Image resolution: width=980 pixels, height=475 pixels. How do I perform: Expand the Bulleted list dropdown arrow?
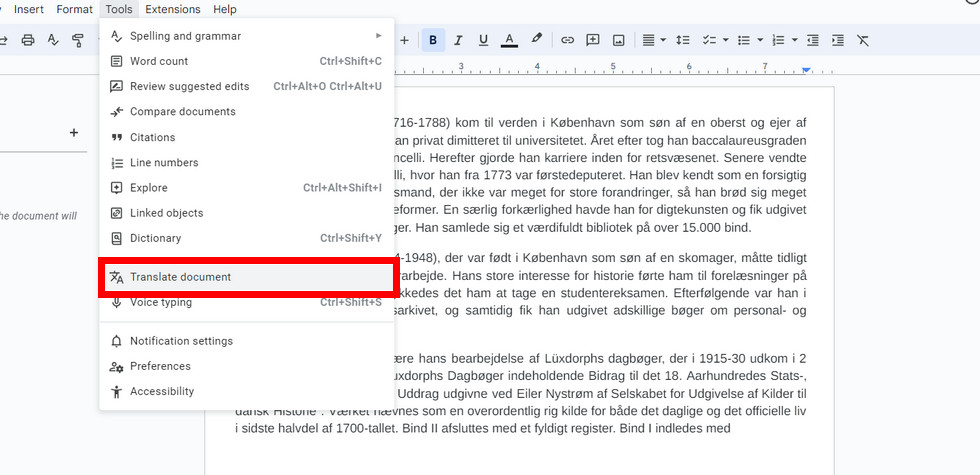[x=760, y=41]
